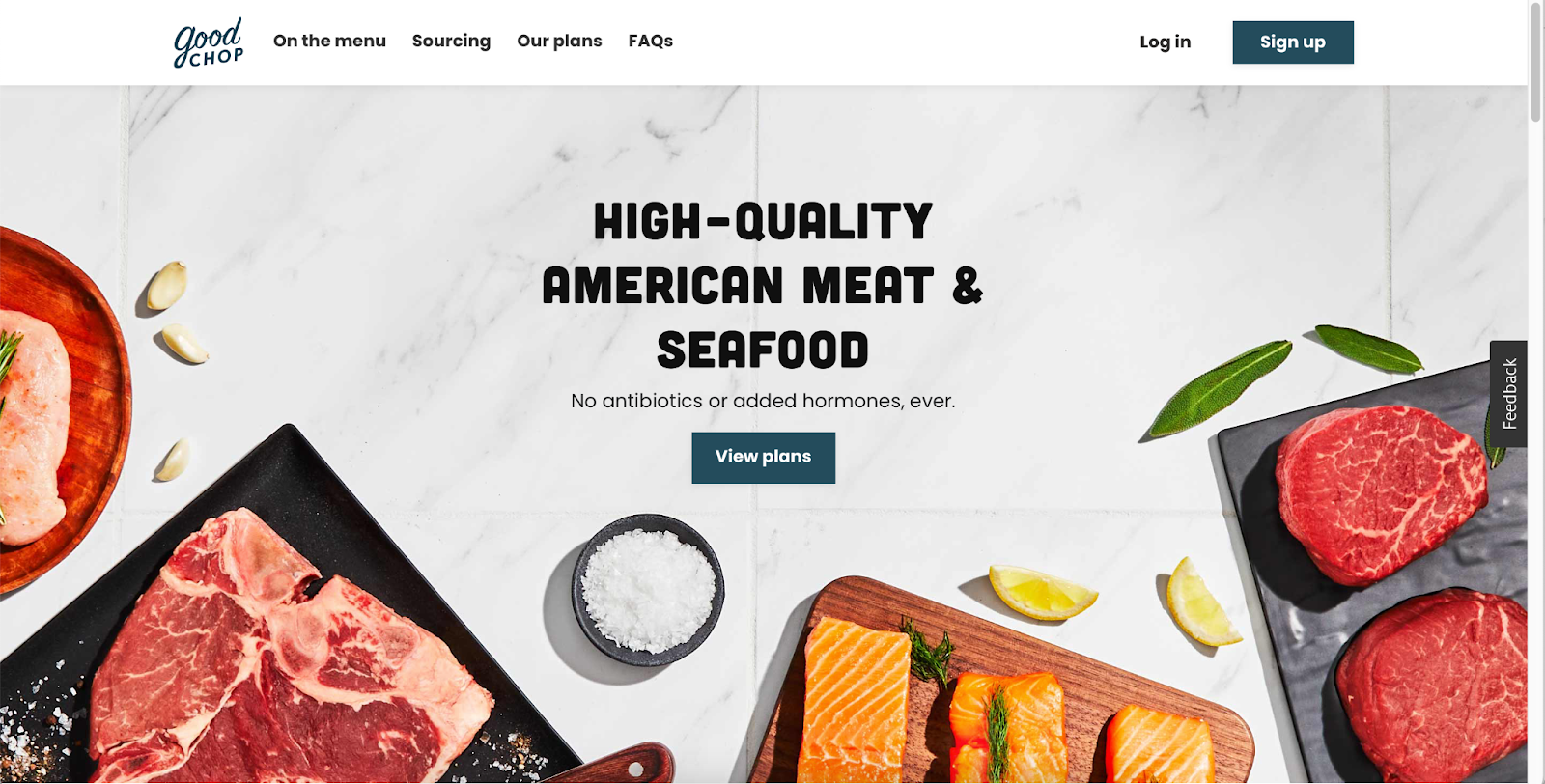Click the Log in link

click(1165, 42)
